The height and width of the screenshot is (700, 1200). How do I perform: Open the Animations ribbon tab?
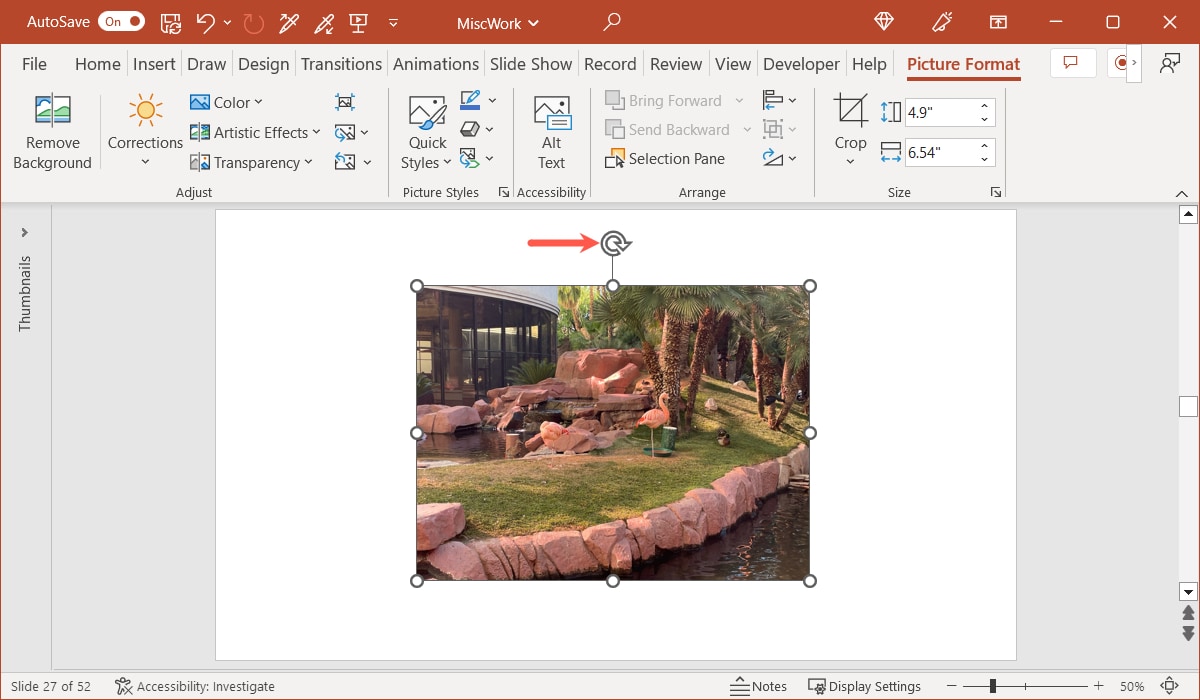click(436, 63)
